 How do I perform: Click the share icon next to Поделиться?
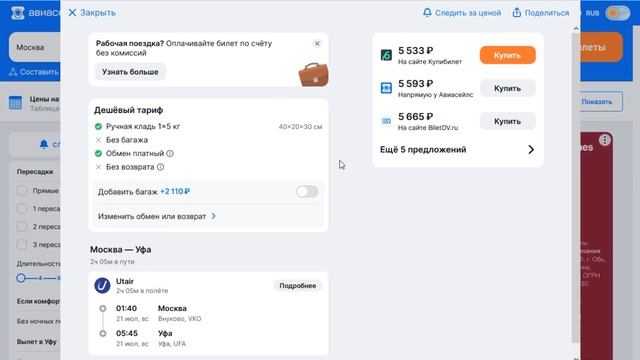517,12
